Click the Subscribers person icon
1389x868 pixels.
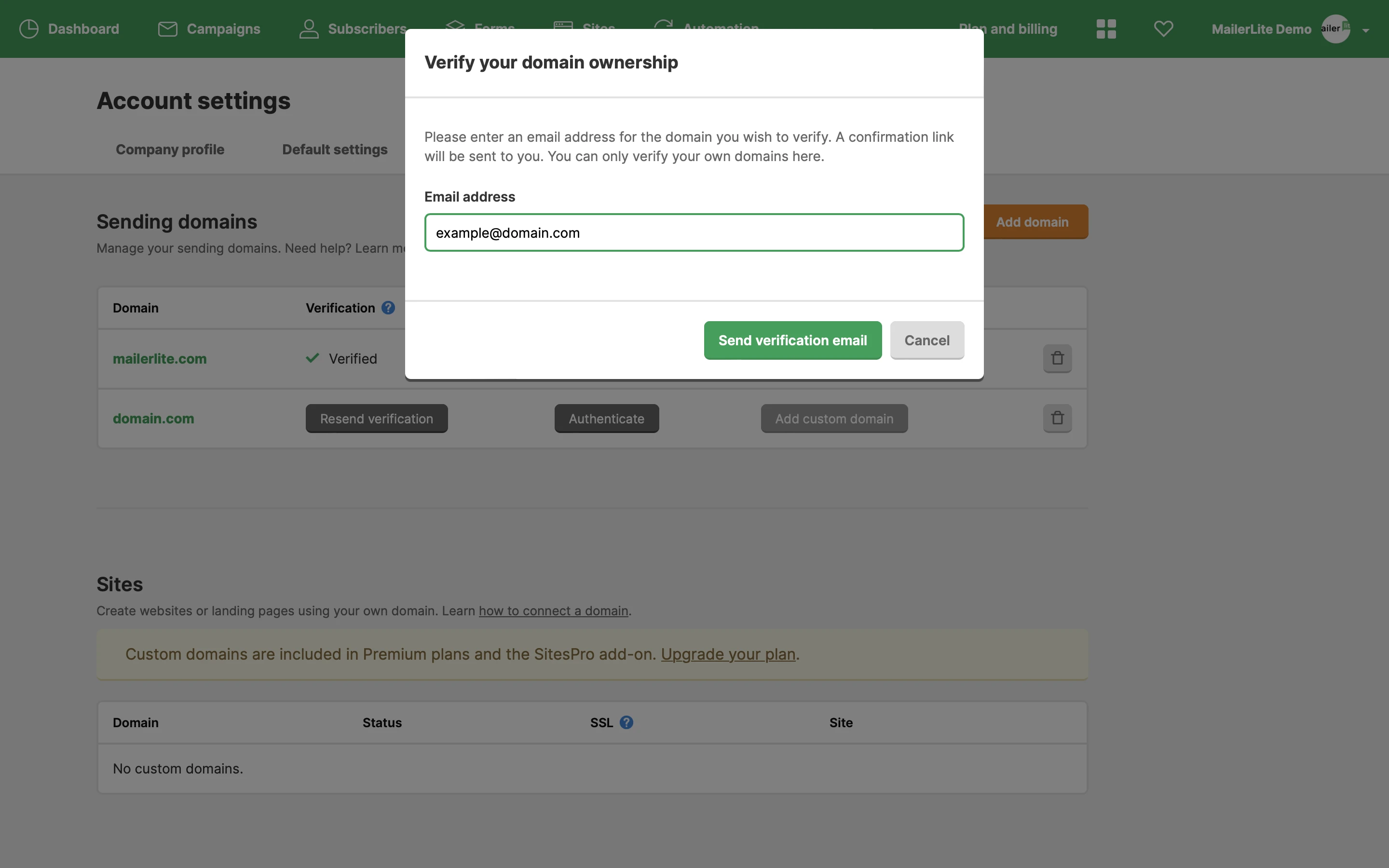(309, 29)
